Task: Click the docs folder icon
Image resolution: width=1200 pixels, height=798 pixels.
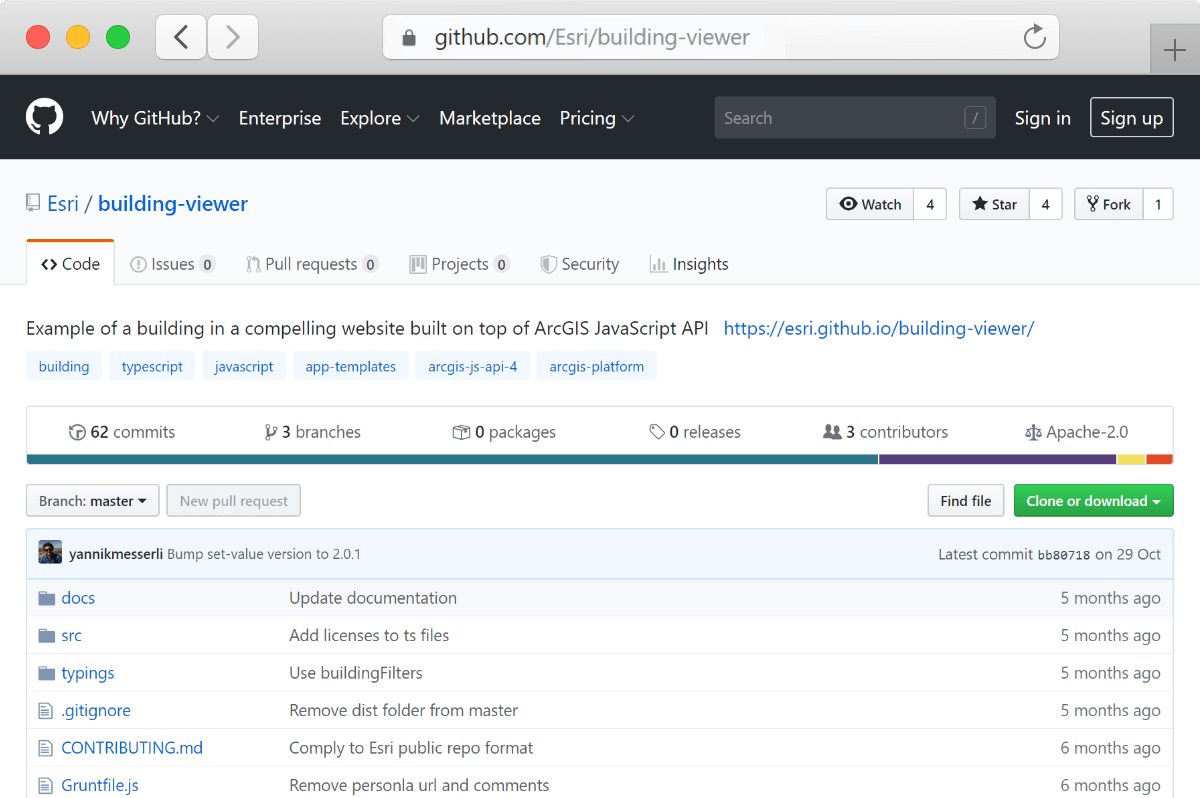Action: 46,598
